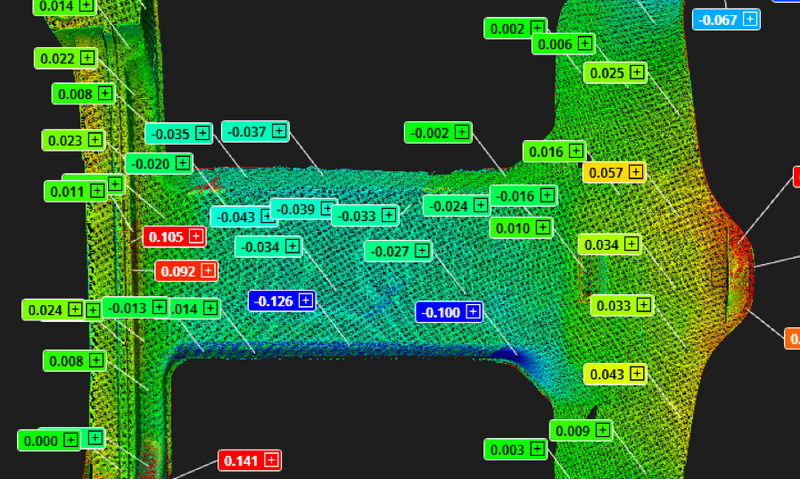Expand the -0.024 deviation label
The image size is (800, 479).
pyautogui.click(x=481, y=205)
